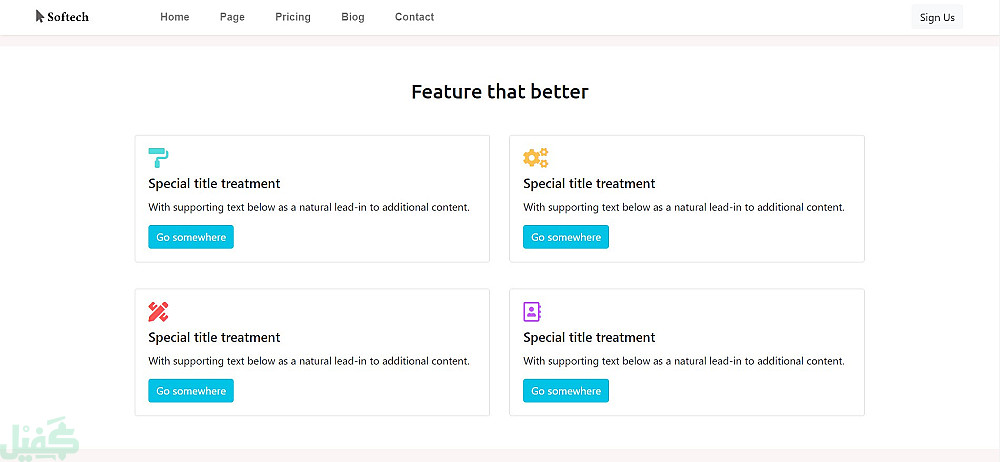1000x462 pixels.
Task: Click the green Arabic watermark logo
Action: 42,440
